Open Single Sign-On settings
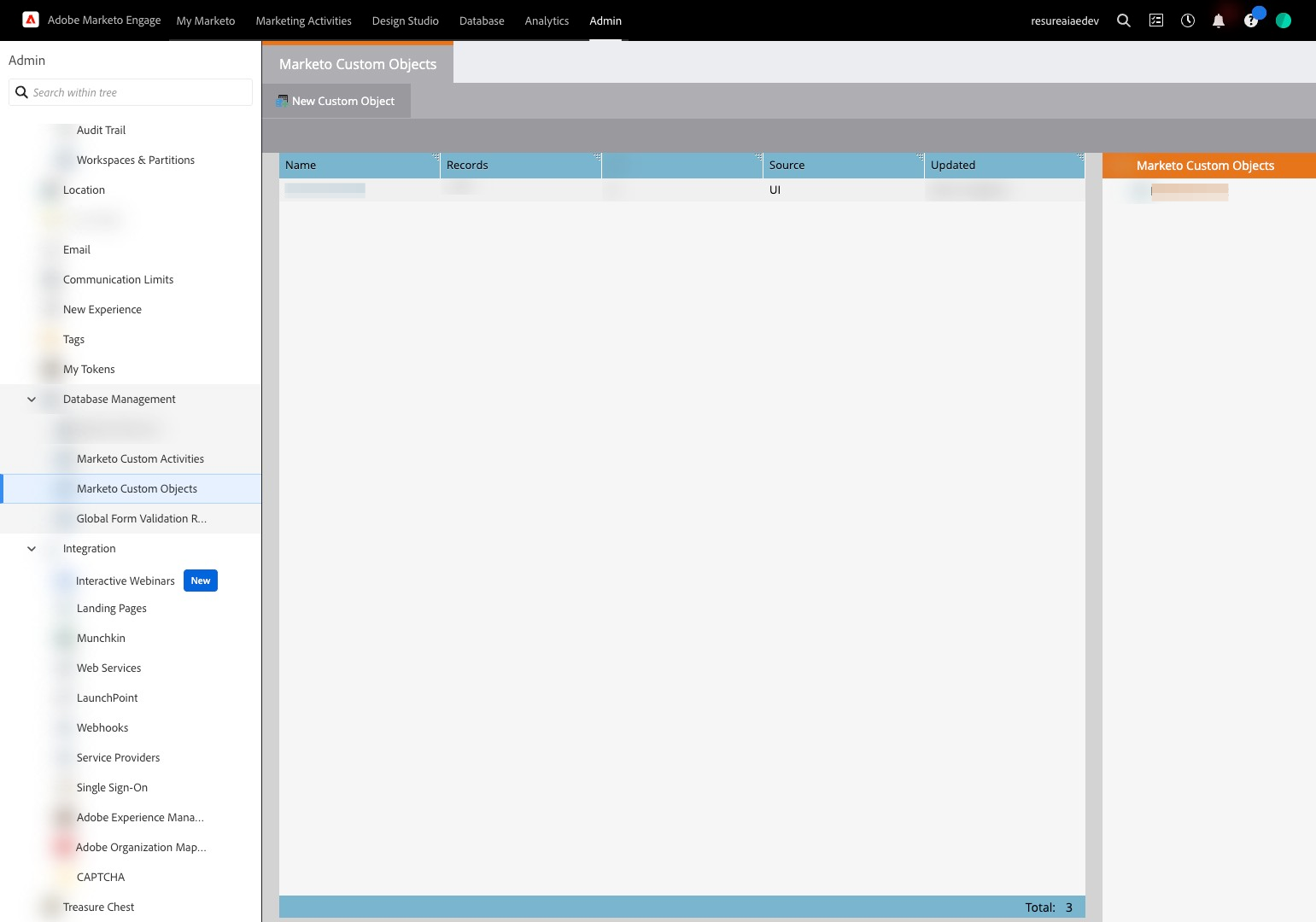Screen dimensions: 1316x922 click(x=112, y=787)
